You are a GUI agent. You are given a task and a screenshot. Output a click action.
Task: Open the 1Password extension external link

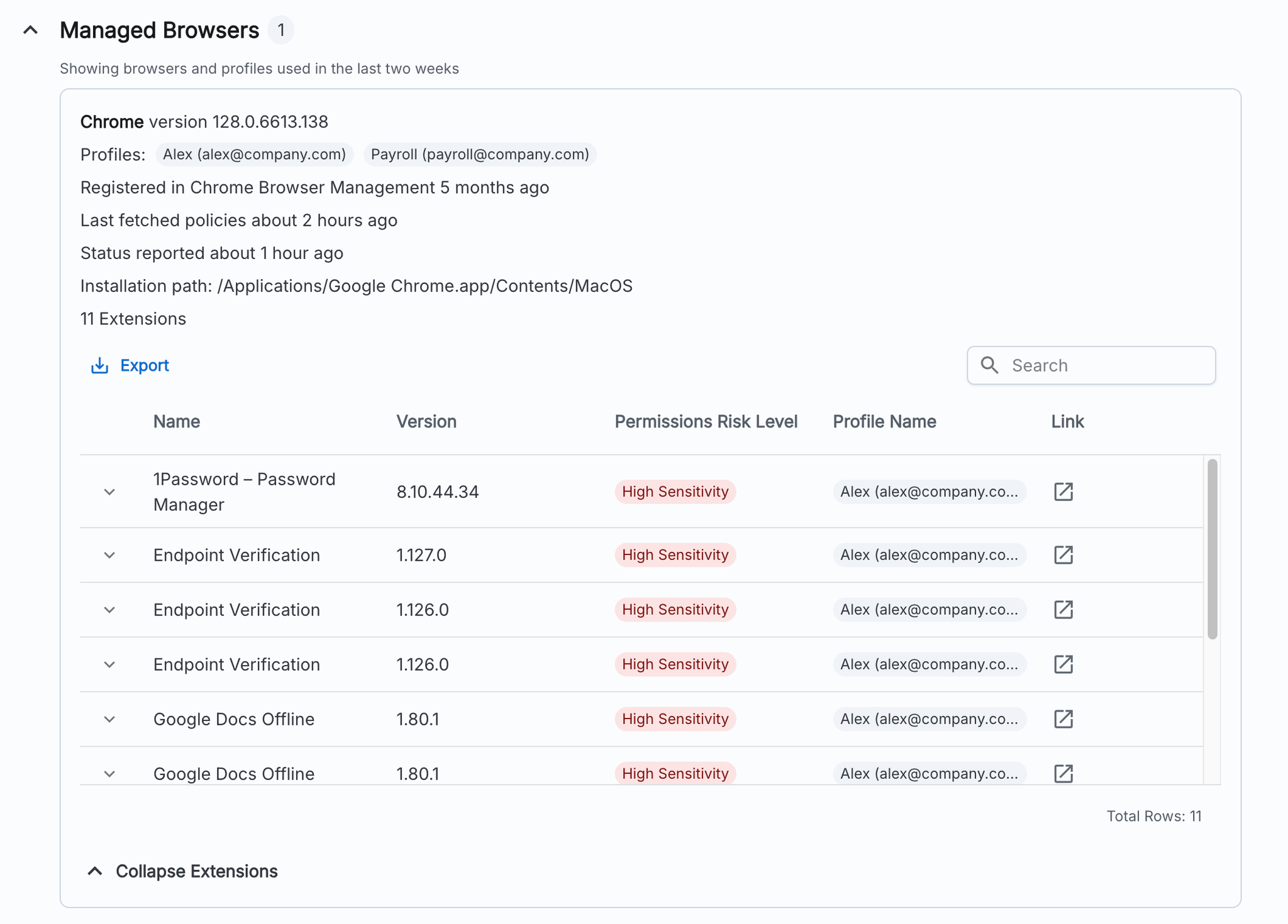[x=1063, y=492]
